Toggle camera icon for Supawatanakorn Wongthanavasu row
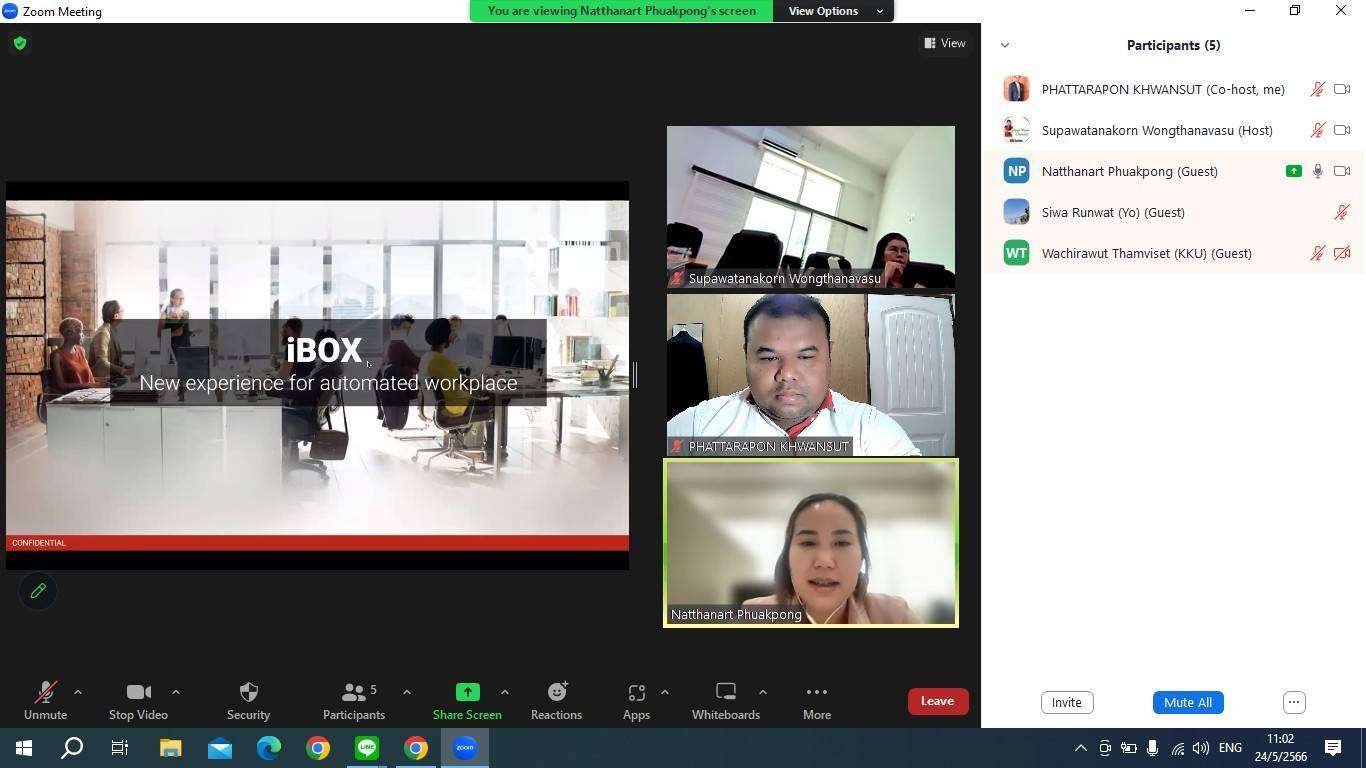This screenshot has width=1366, height=768. click(1342, 130)
